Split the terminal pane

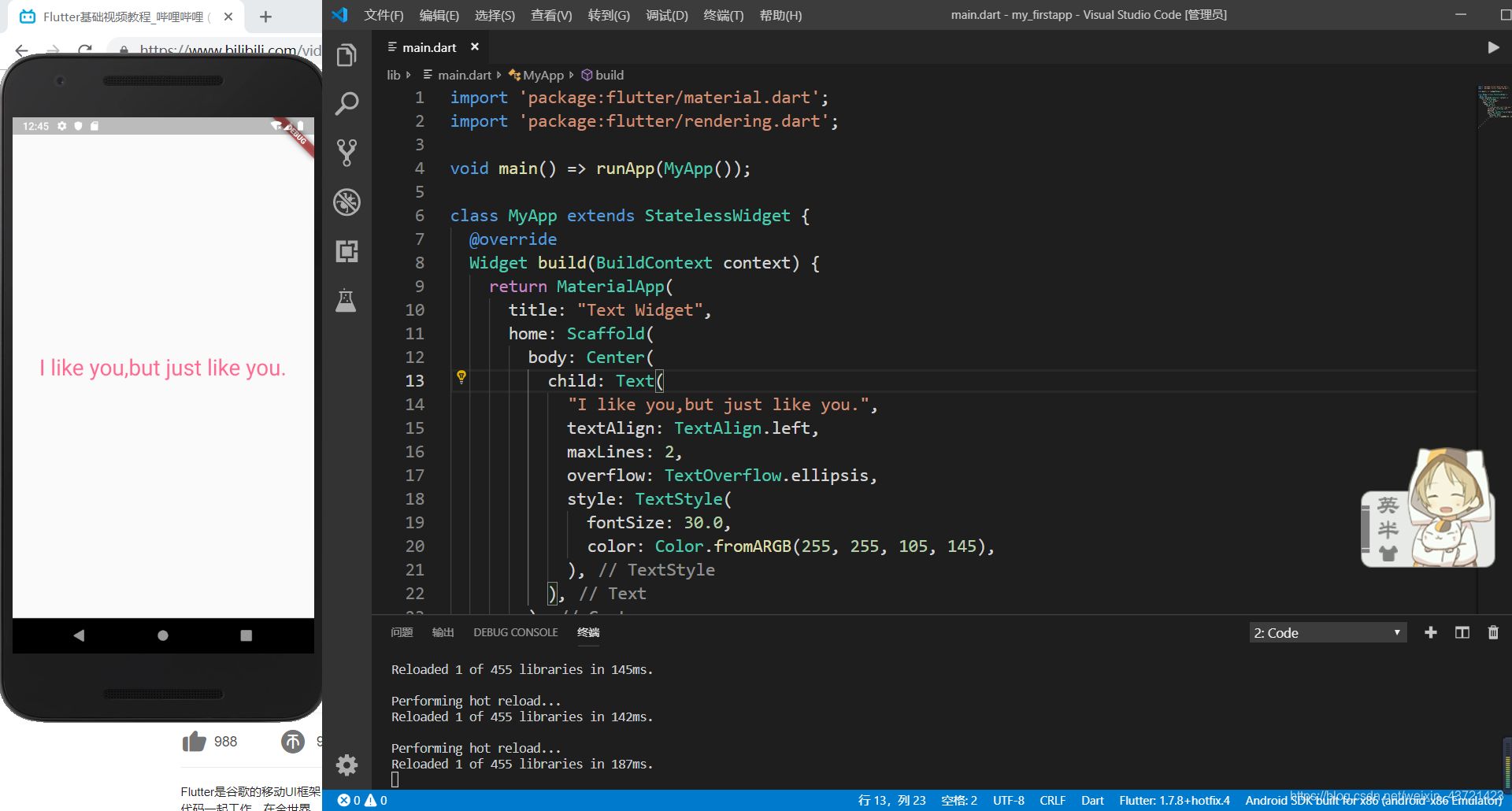1462,632
